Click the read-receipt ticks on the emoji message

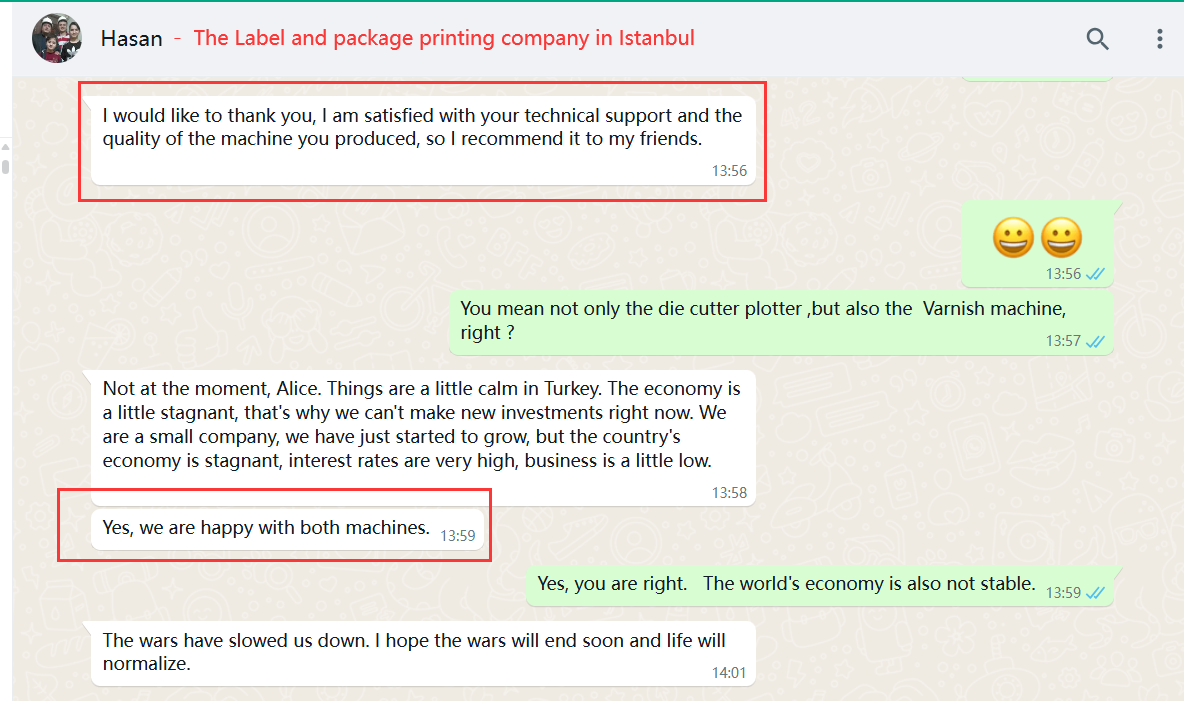click(1096, 274)
